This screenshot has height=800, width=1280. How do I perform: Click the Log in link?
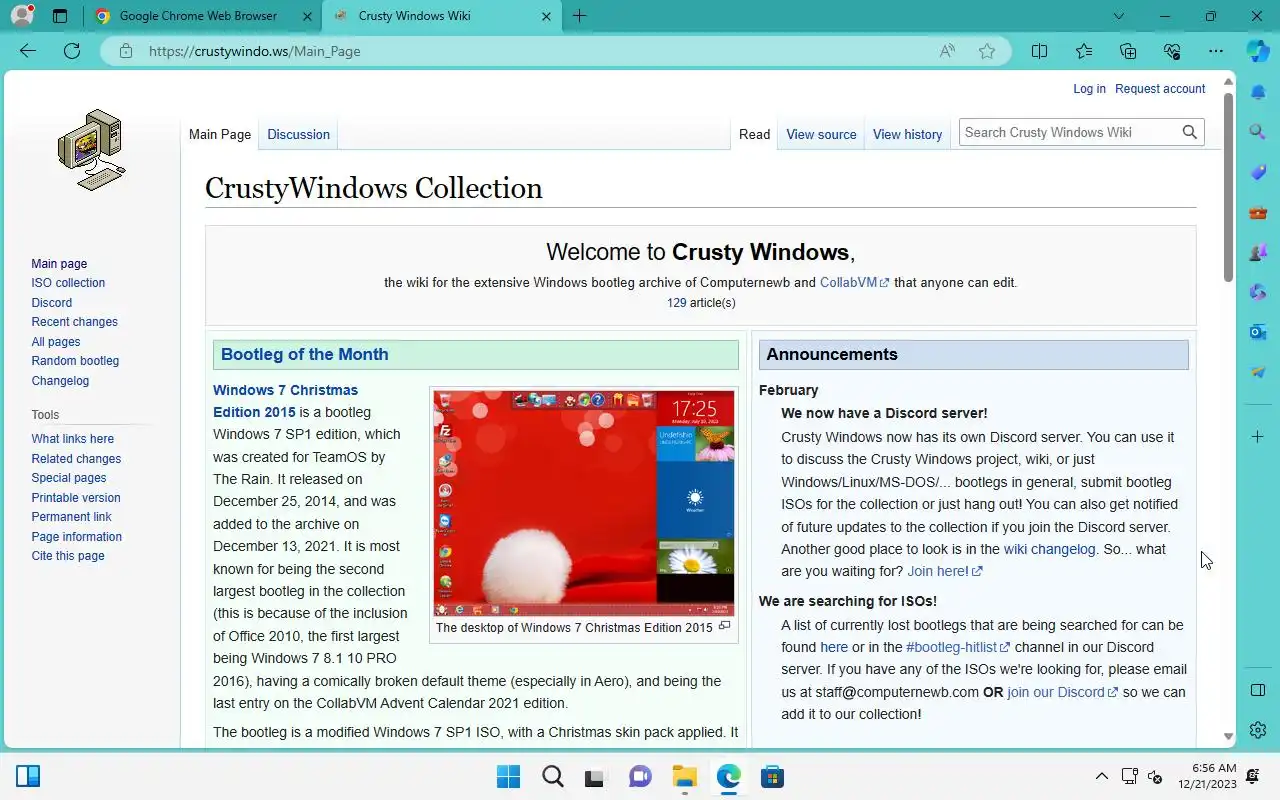(x=1089, y=89)
